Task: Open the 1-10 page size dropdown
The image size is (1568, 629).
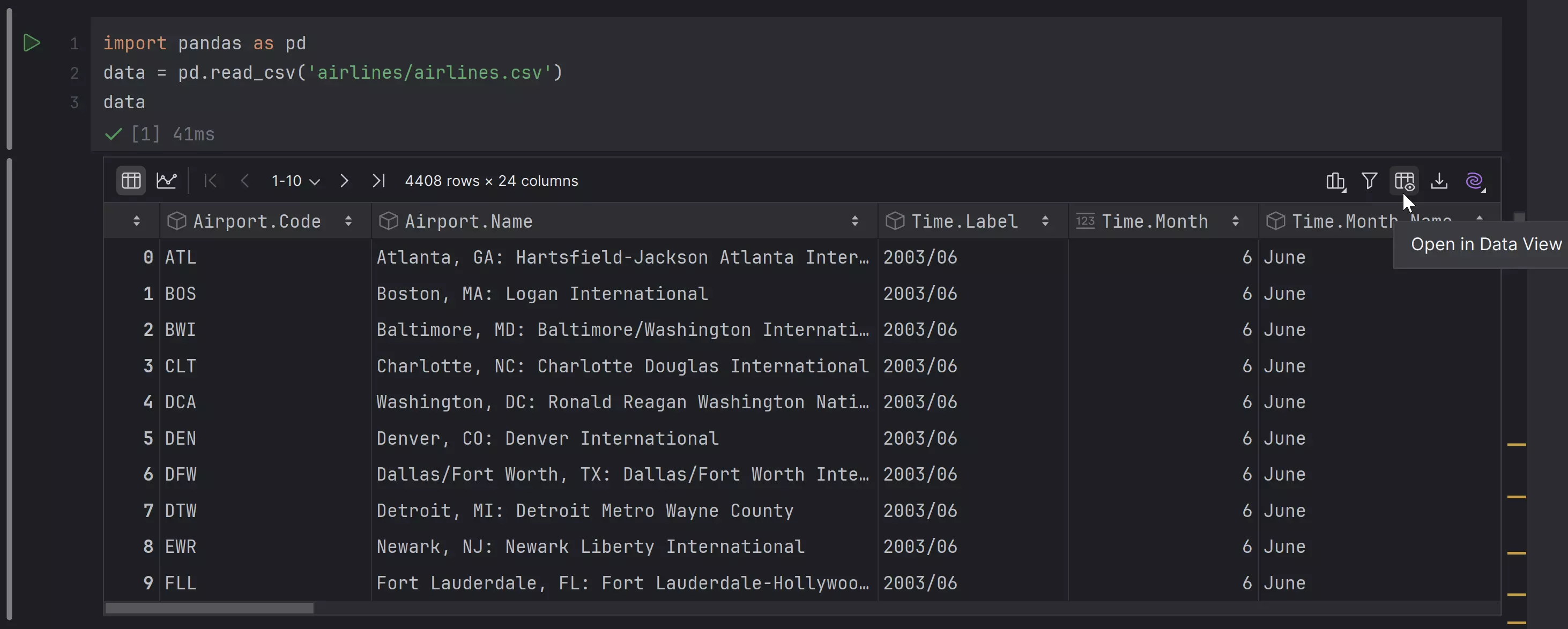Action: 296,181
